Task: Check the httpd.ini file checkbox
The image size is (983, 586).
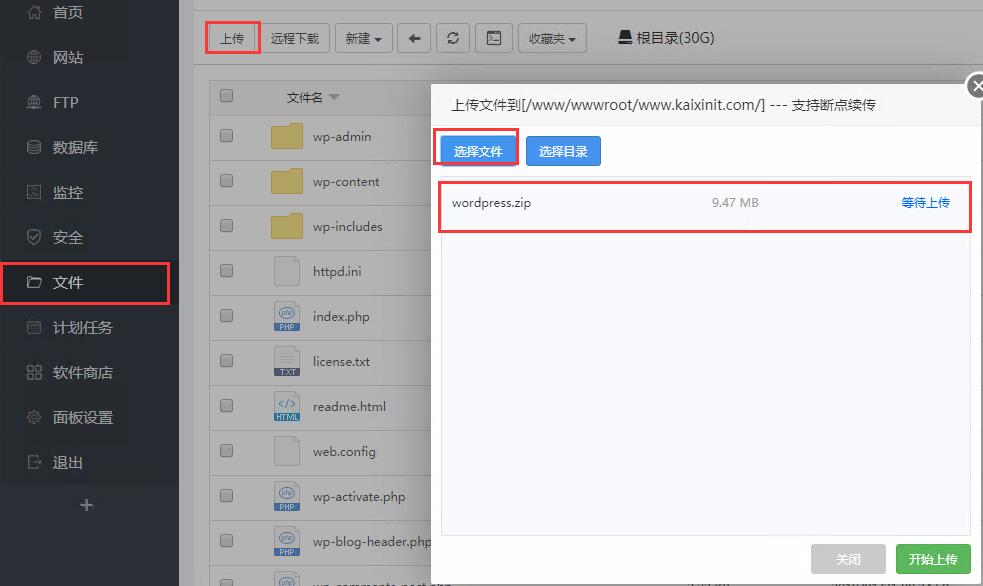Action: 226,271
